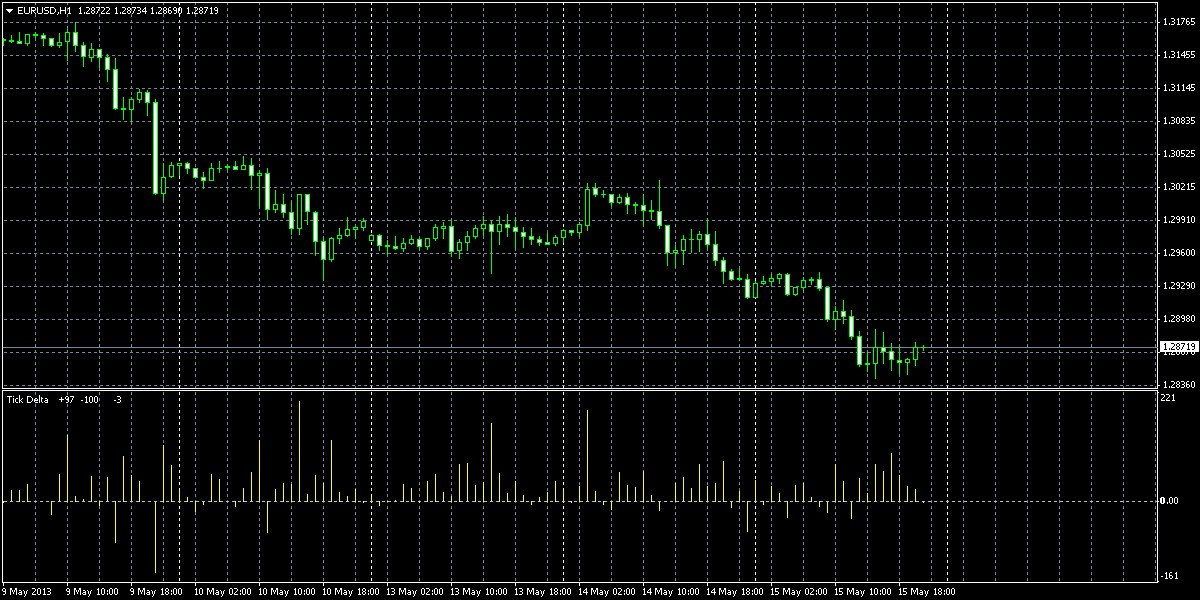The width and height of the screenshot is (1200, 600).
Task: Click the triangle icon before EURUSD,H1
Action: tap(9, 10)
